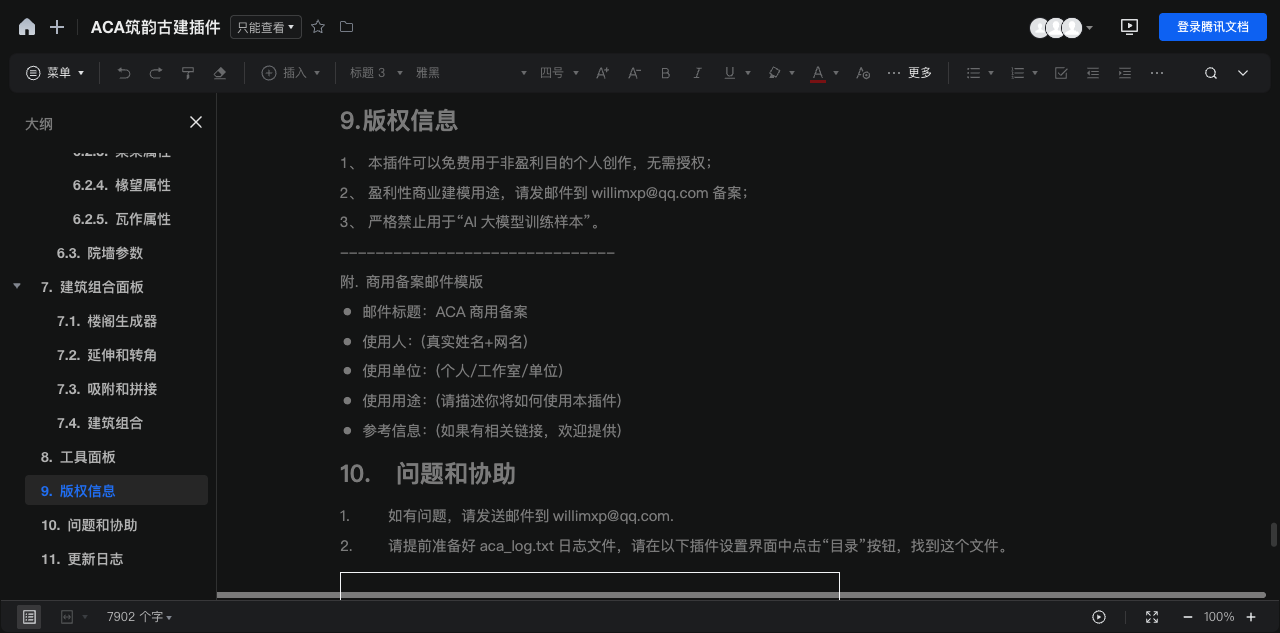Insert a checkbox task list
Image resolution: width=1280 pixels, height=633 pixels.
tap(1061, 73)
